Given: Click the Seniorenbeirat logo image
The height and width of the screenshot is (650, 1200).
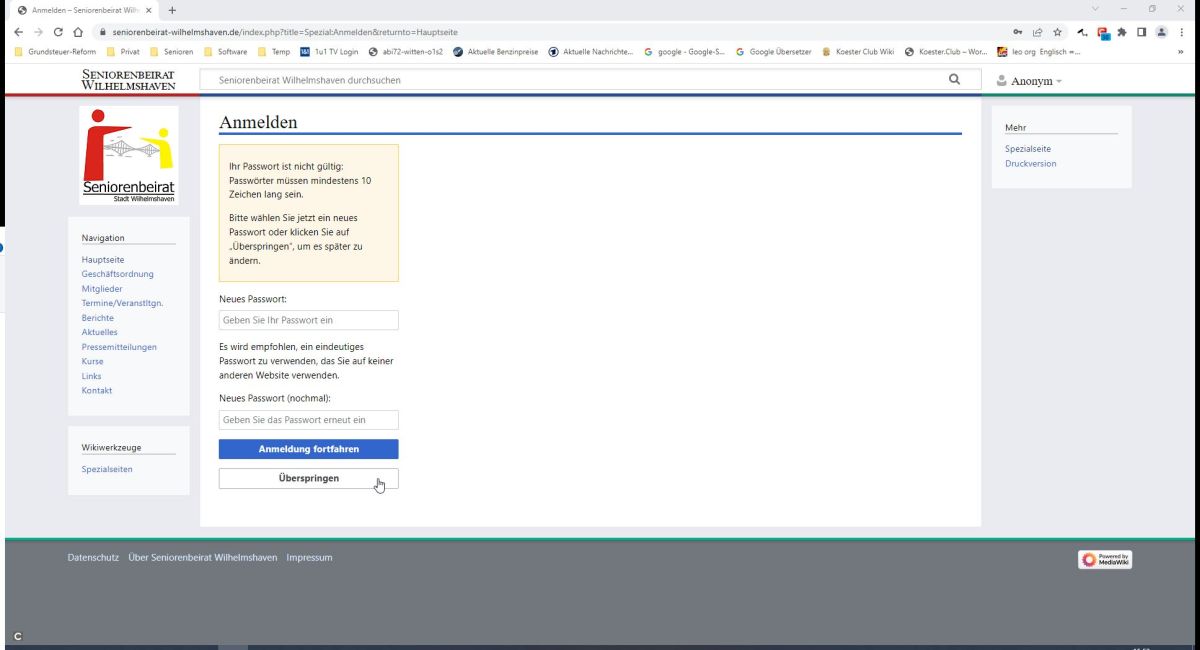Looking at the screenshot, I should [x=128, y=155].
